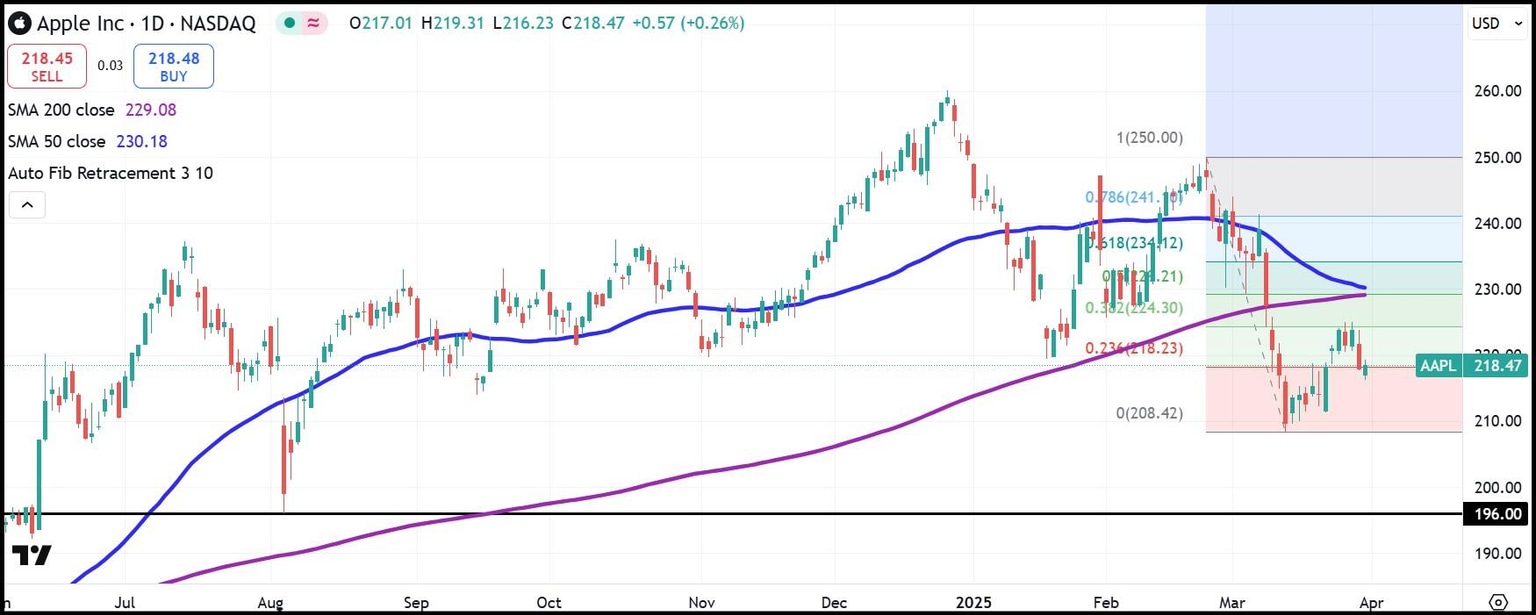Image resolution: width=1536 pixels, height=615 pixels.
Task: Open chart settings hexagon icon
Action: (1497, 601)
